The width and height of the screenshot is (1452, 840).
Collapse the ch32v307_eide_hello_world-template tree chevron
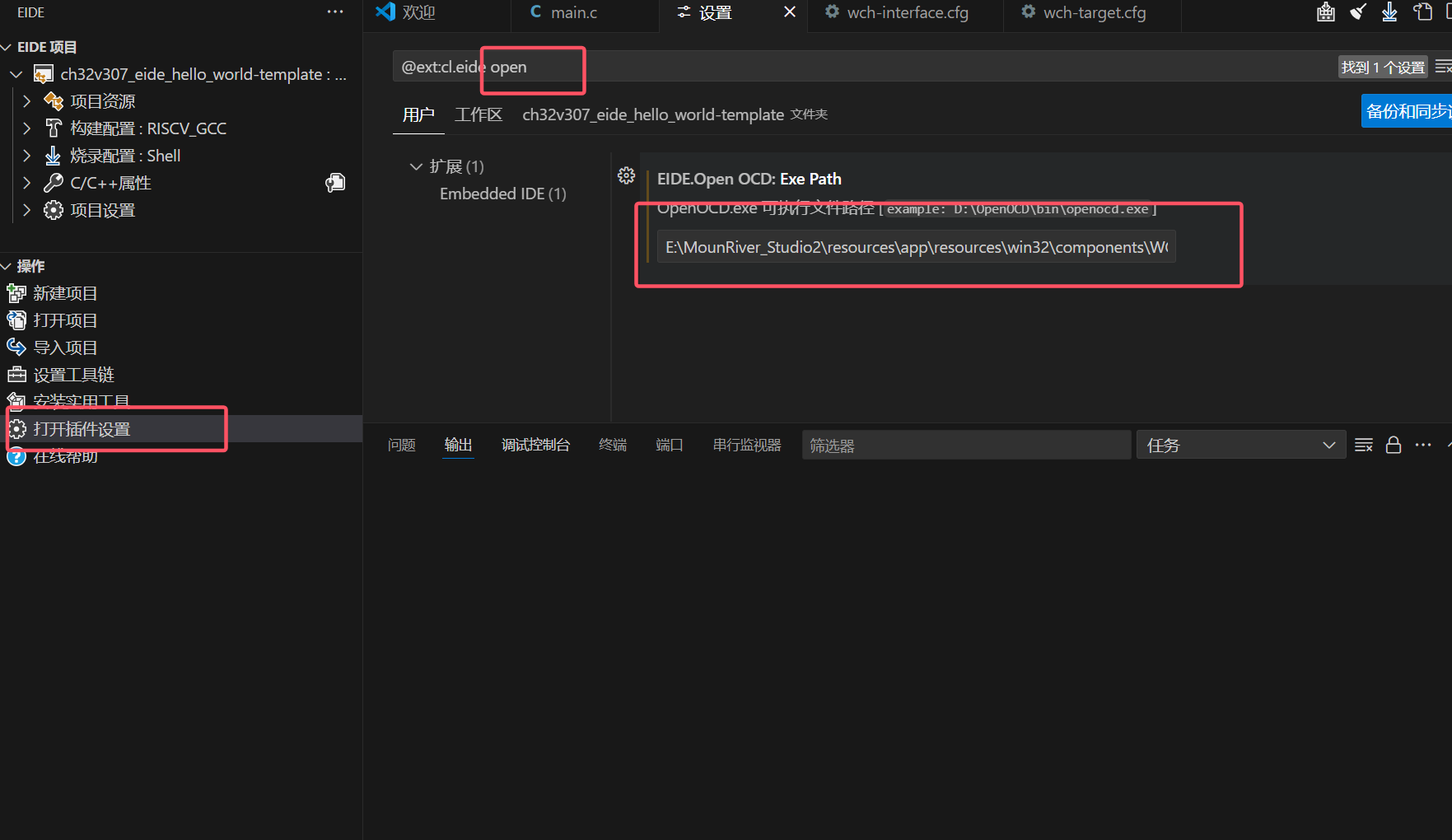pyautogui.click(x=15, y=73)
